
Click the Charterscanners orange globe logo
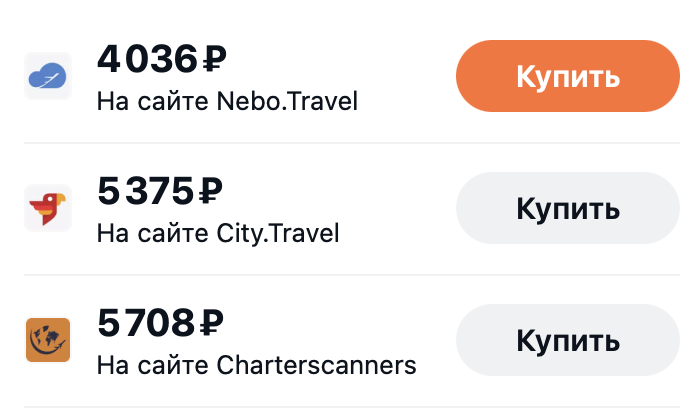47,340
